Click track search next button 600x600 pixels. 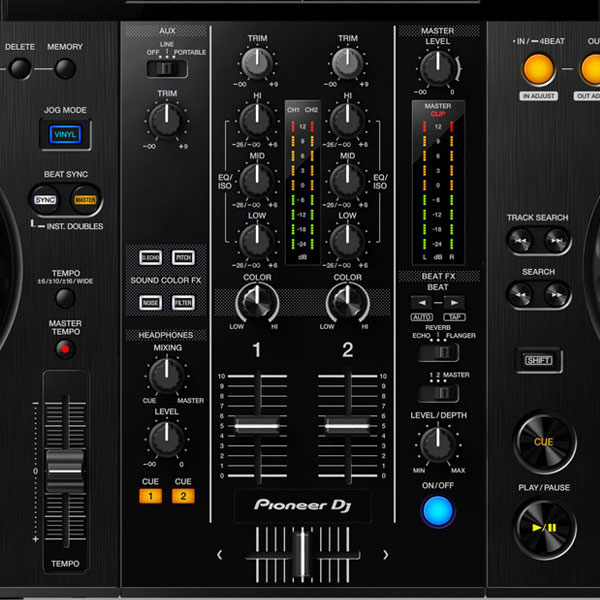point(556,240)
